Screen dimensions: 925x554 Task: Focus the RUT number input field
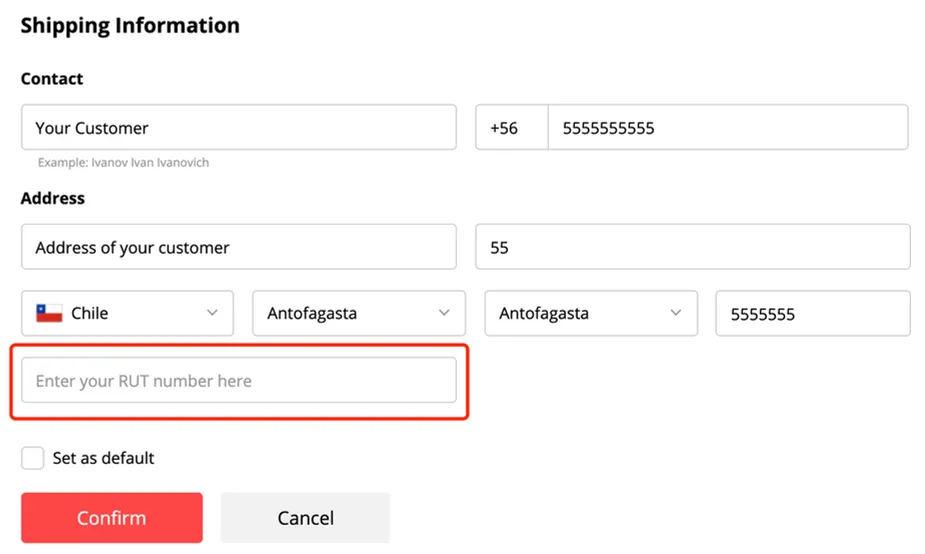pos(239,381)
